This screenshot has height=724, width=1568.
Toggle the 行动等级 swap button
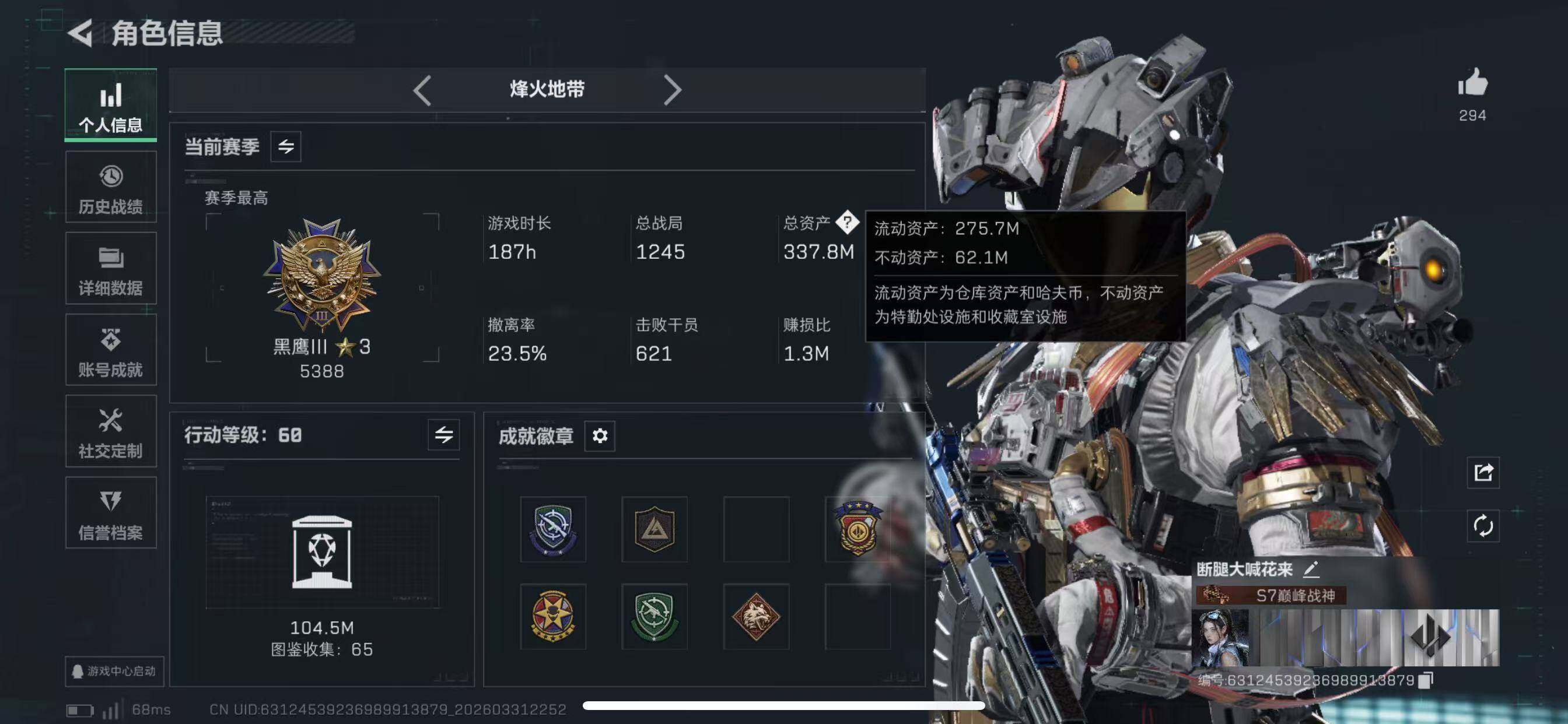click(443, 434)
